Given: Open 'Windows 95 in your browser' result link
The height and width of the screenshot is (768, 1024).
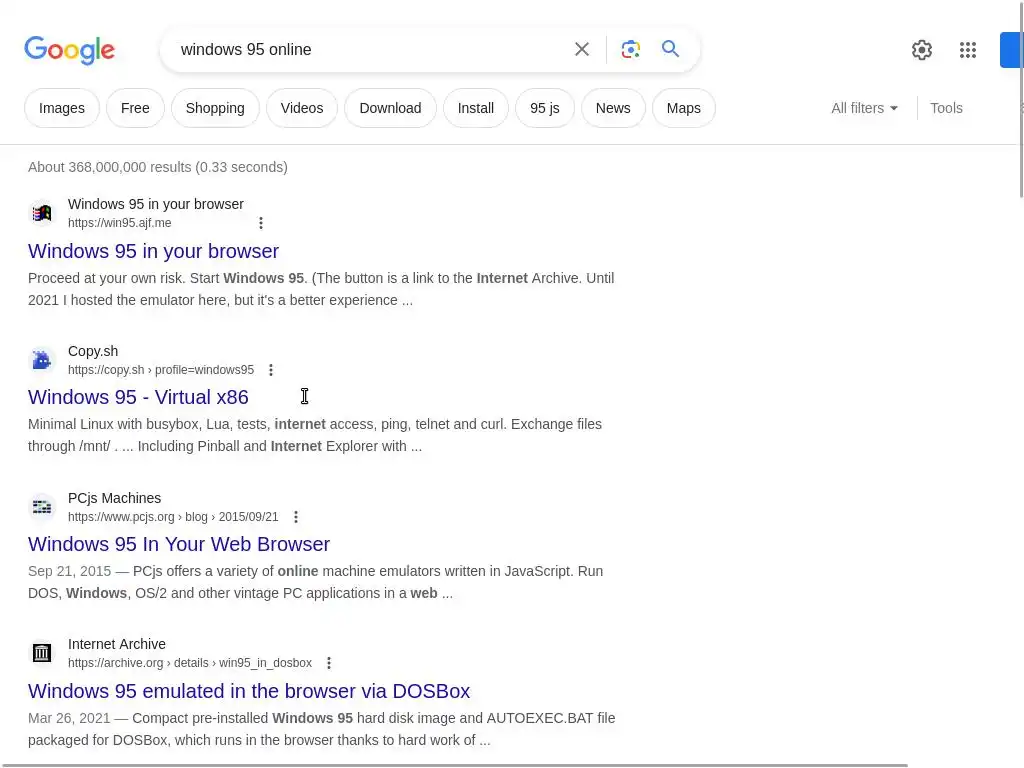Looking at the screenshot, I should [x=153, y=251].
